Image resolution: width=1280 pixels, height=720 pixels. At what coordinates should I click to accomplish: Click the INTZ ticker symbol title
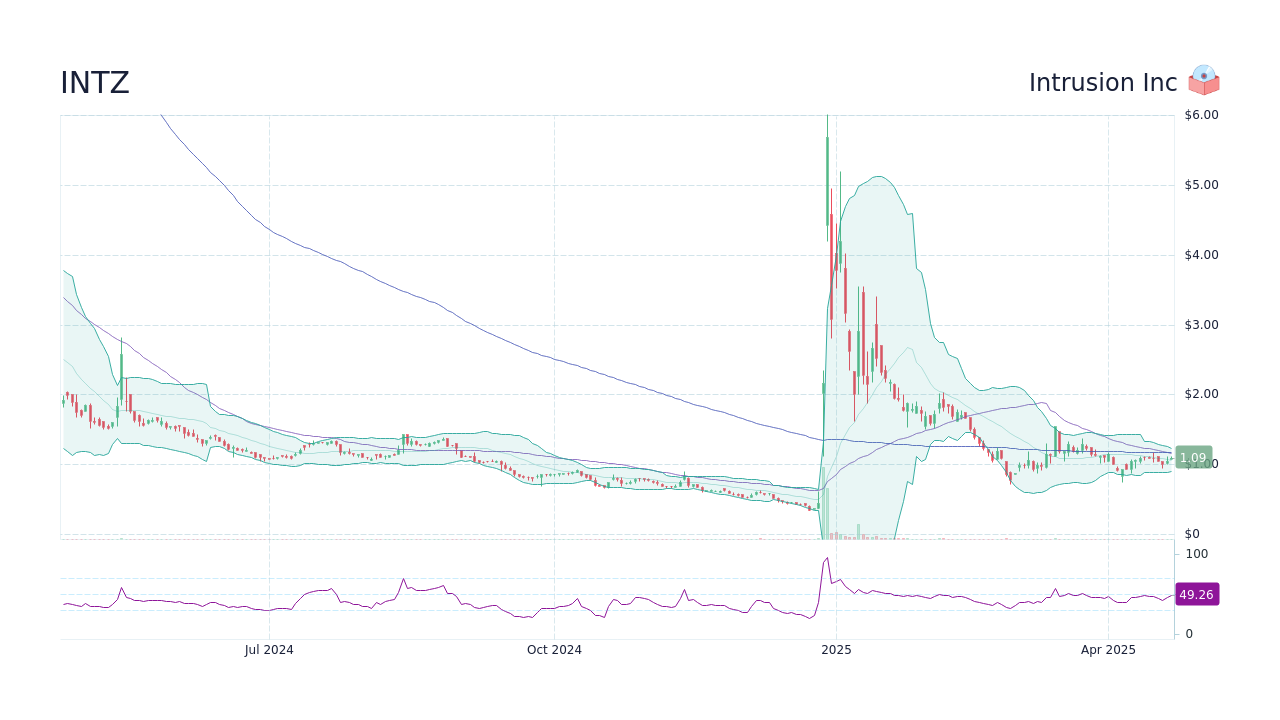95,83
